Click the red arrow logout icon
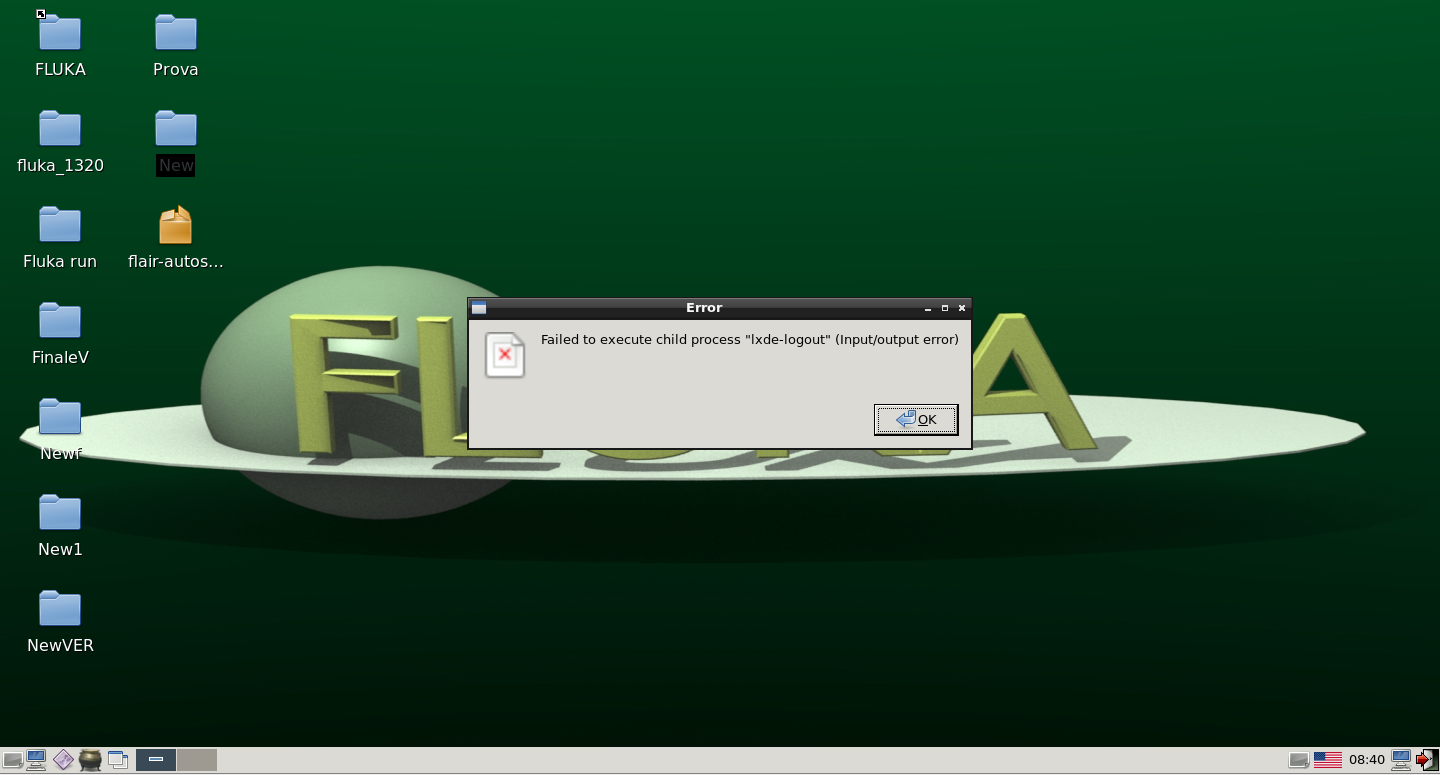Image resolution: width=1440 pixels, height=775 pixels. pyautogui.click(x=1426, y=760)
